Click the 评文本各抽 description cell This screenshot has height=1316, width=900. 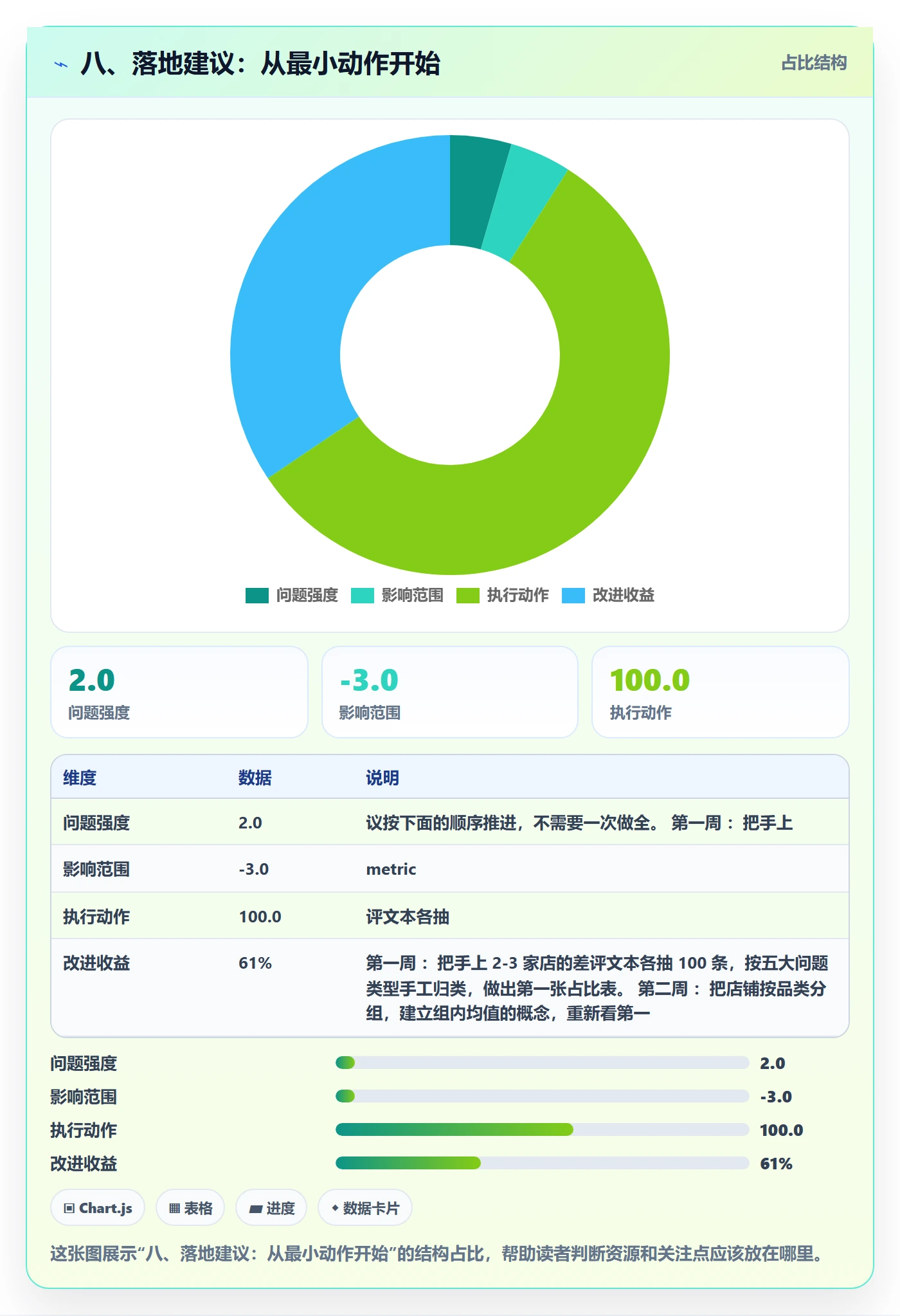[408, 917]
